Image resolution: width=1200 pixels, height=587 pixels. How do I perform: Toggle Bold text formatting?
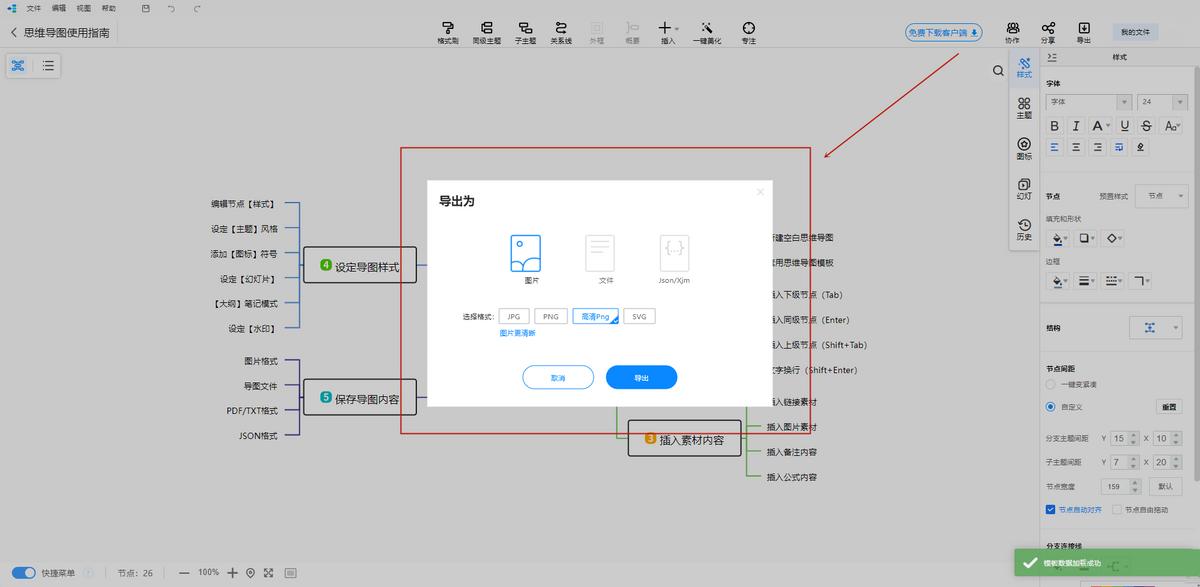[x=1054, y=126]
